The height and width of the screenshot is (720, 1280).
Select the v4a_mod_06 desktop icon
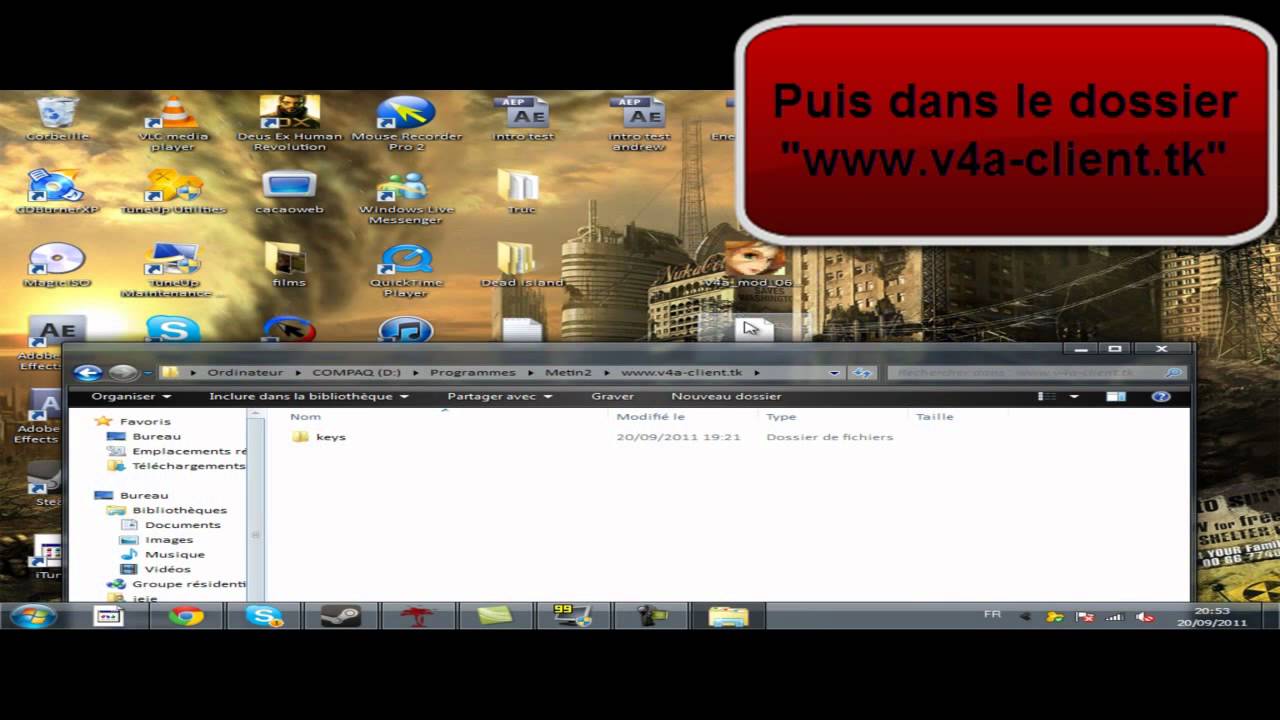[750, 265]
